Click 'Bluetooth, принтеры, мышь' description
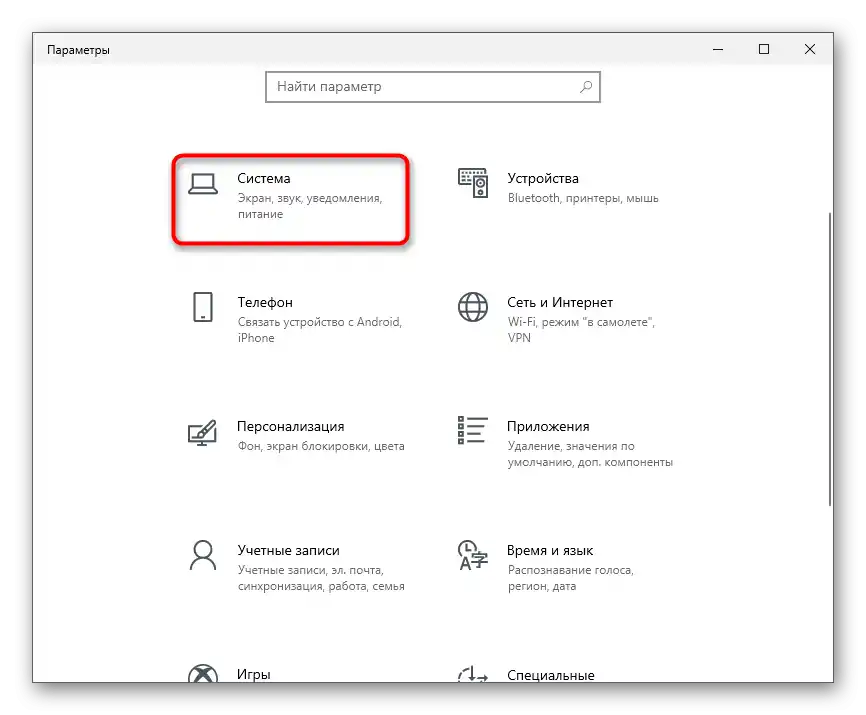This screenshot has width=866, height=715. [x=583, y=198]
